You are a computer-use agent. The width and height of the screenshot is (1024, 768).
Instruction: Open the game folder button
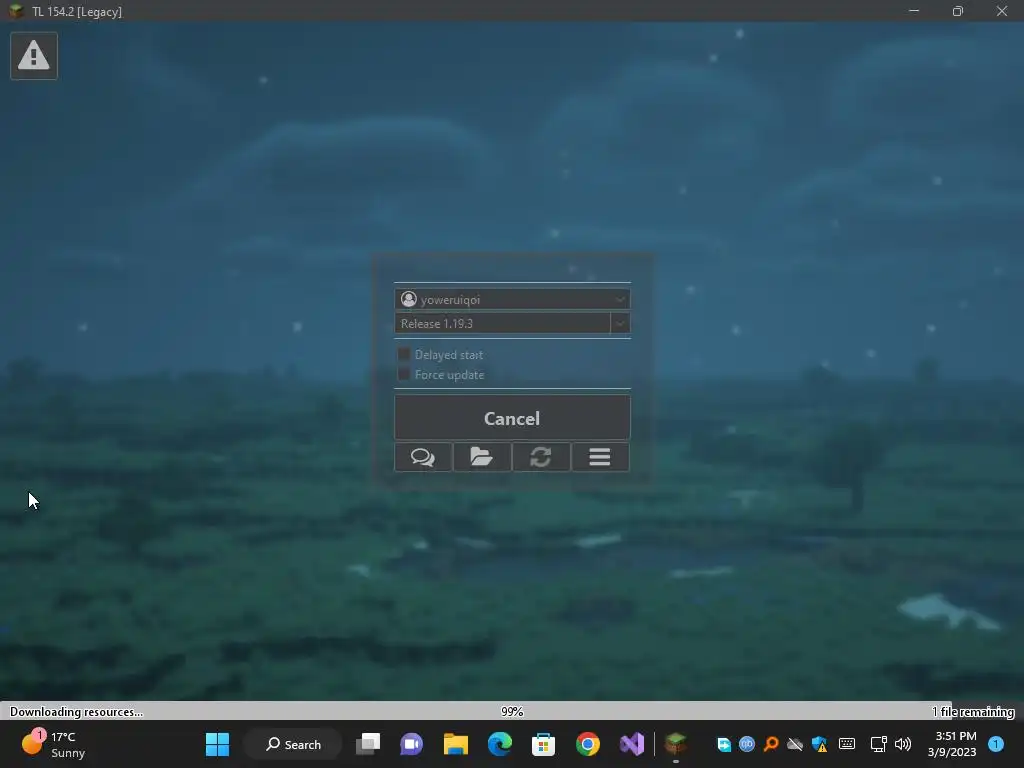tap(482, 456)
